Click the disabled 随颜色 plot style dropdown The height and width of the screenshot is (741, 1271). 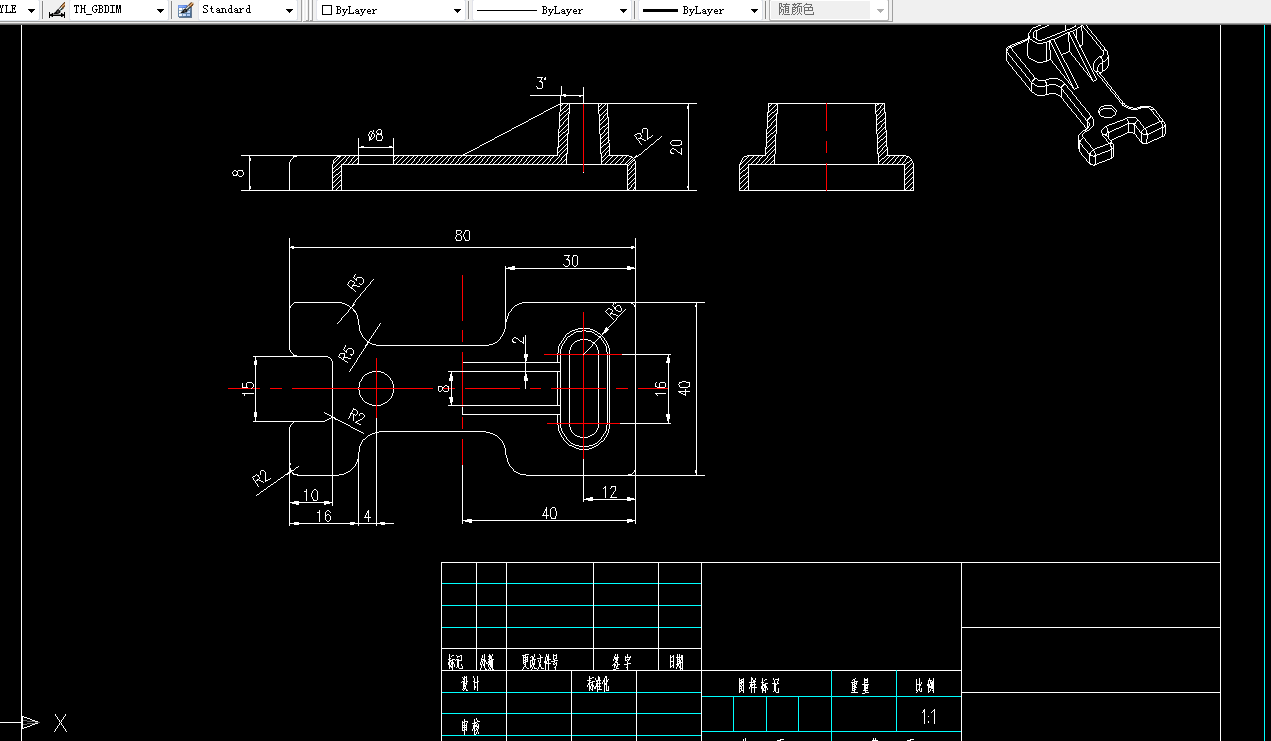pyautogui.click(x=829, y=10)
